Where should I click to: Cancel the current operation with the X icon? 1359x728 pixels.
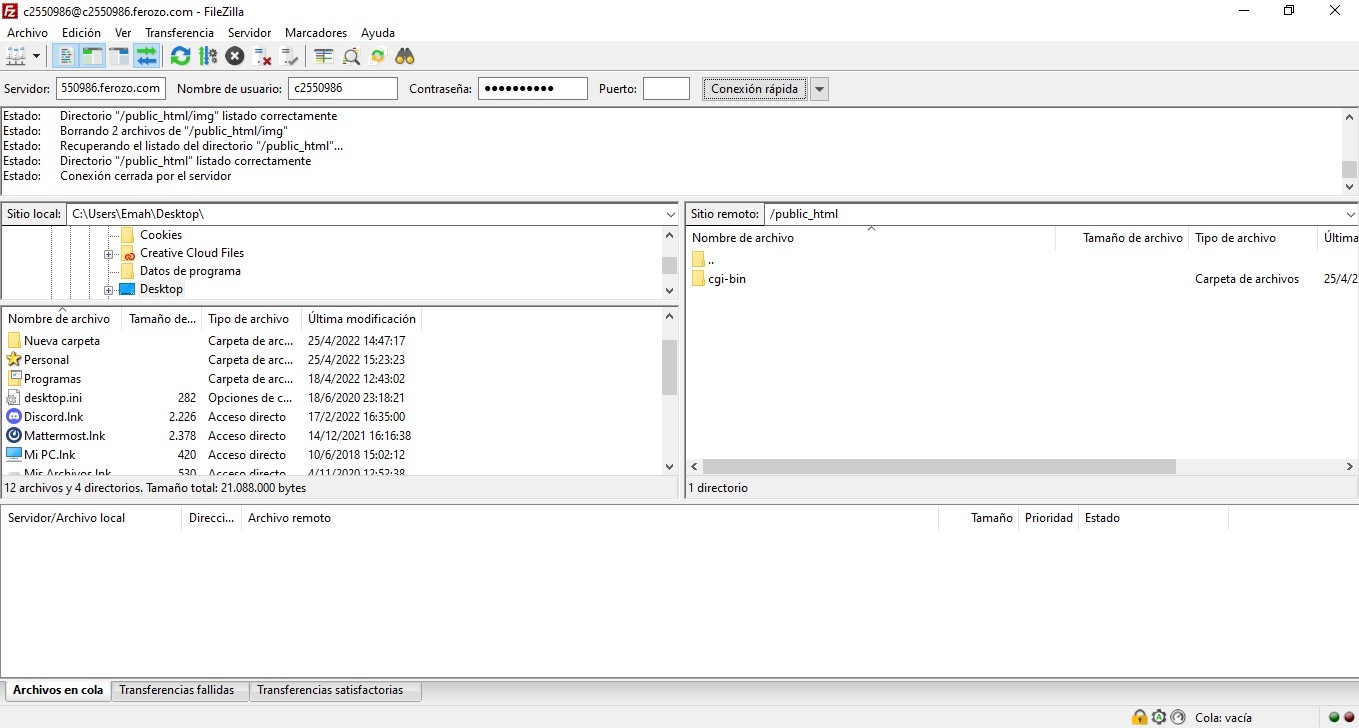(235, 56)
